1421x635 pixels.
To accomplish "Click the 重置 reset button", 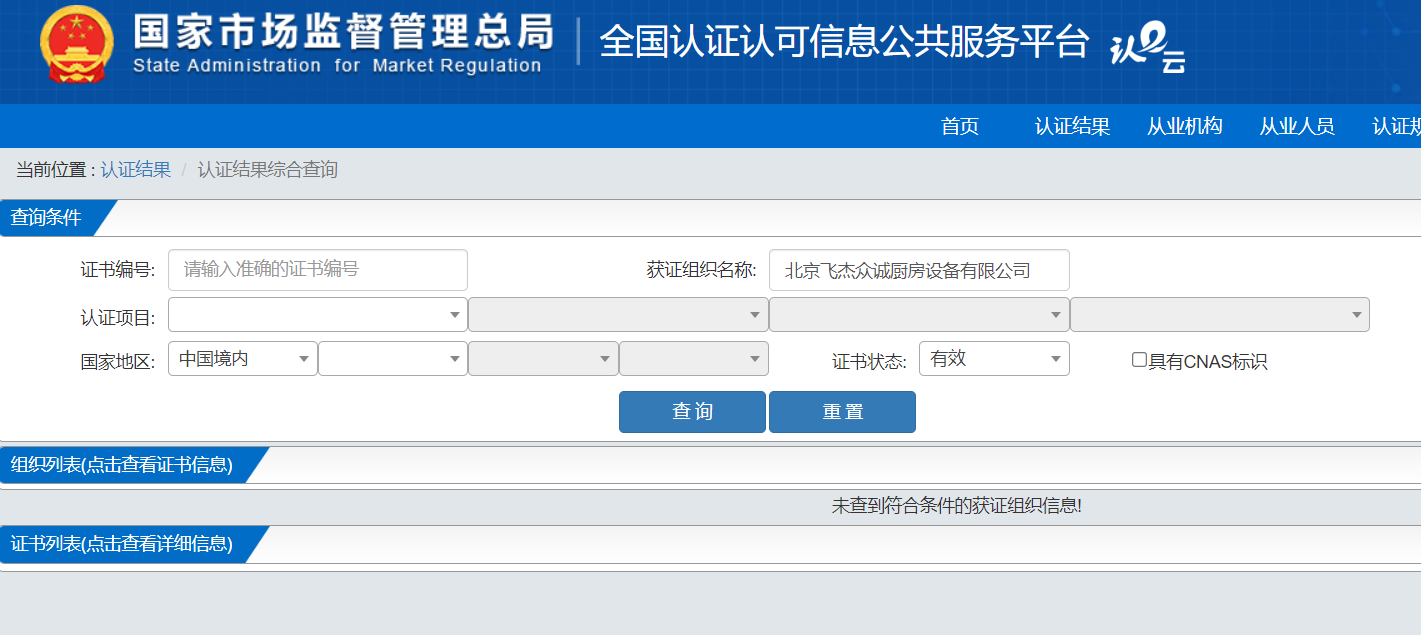I will (842, 412).
